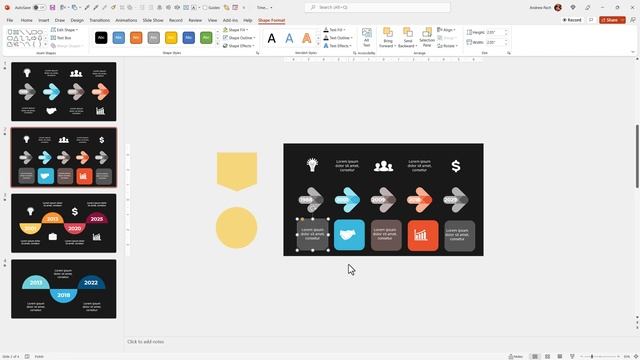Apply the yellow shape style swatch
The width and height of the screenshot is (640, 360).
[171, 38]
